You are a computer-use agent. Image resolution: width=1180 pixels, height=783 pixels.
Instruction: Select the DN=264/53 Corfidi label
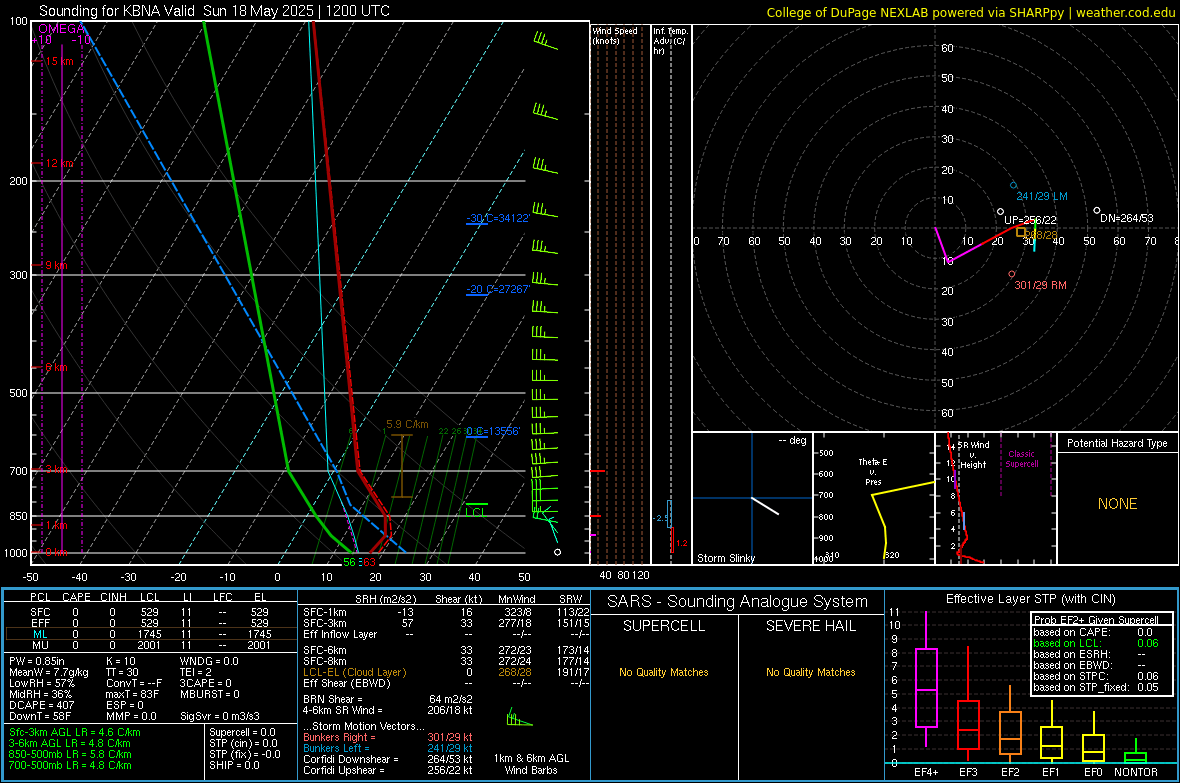click(x=1127, y=218)
